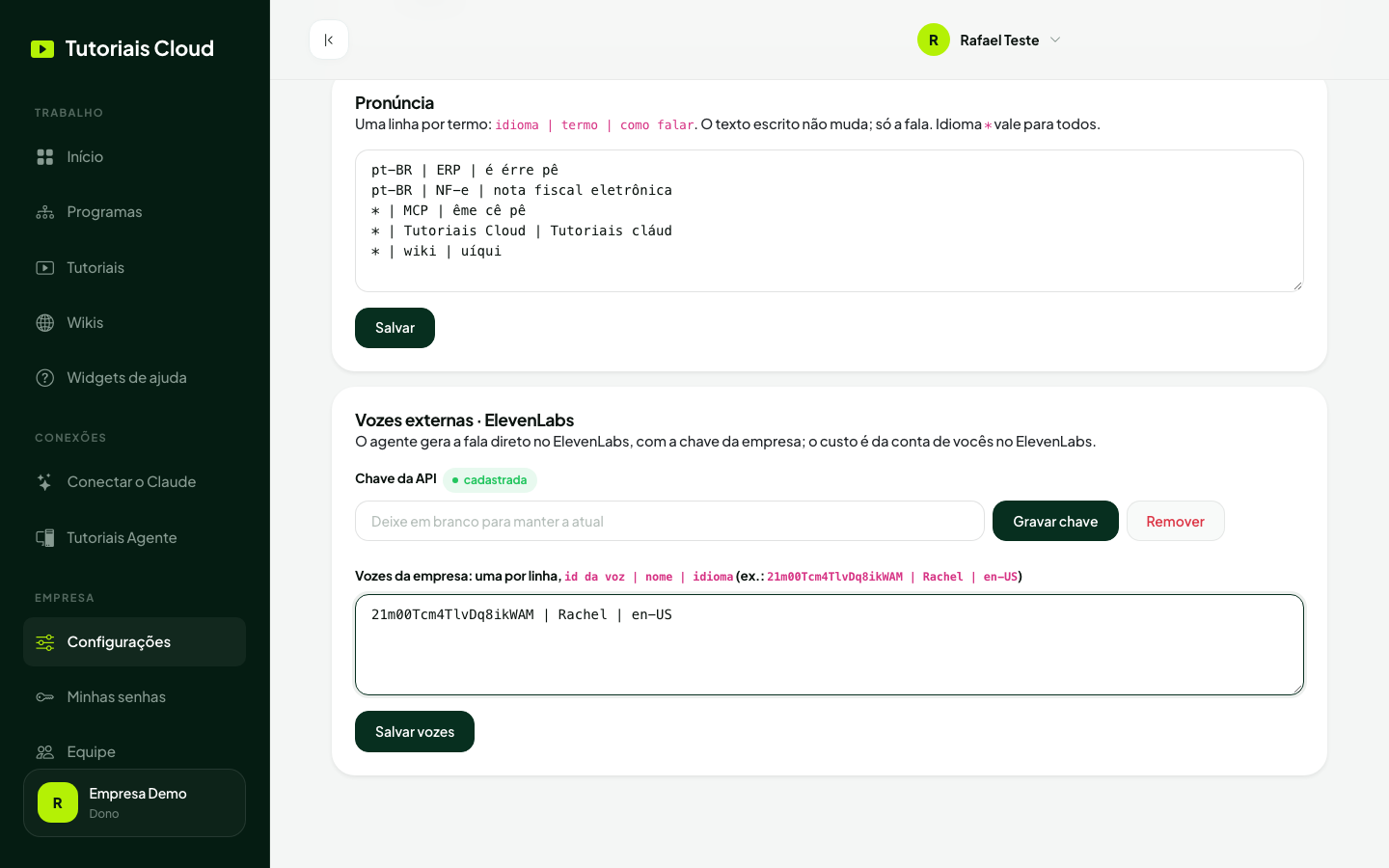Click inside the Pronúncia textarea
The height and width of the screenshot is (868, 1389).
pyautogui.click(x=830, y=221)
